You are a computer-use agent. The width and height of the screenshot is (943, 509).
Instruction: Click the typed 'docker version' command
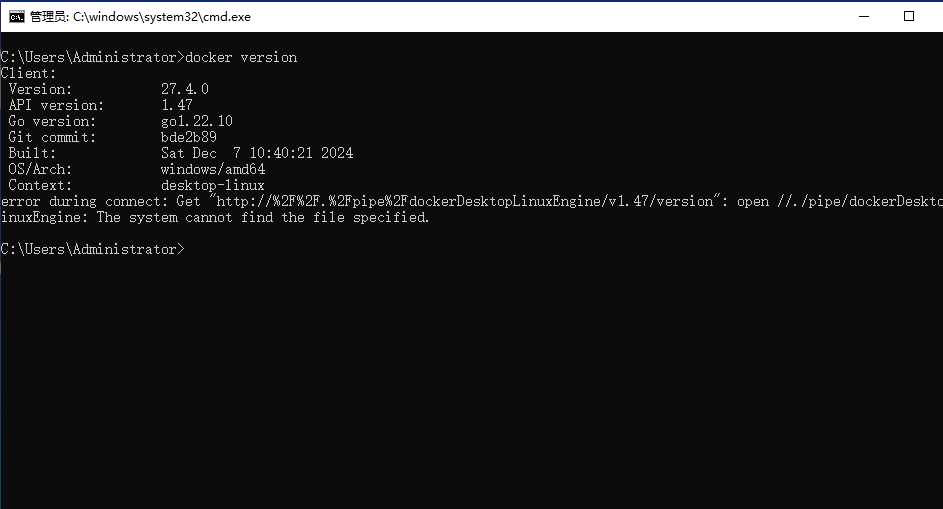pyautogui.click(x=241, y=57)
